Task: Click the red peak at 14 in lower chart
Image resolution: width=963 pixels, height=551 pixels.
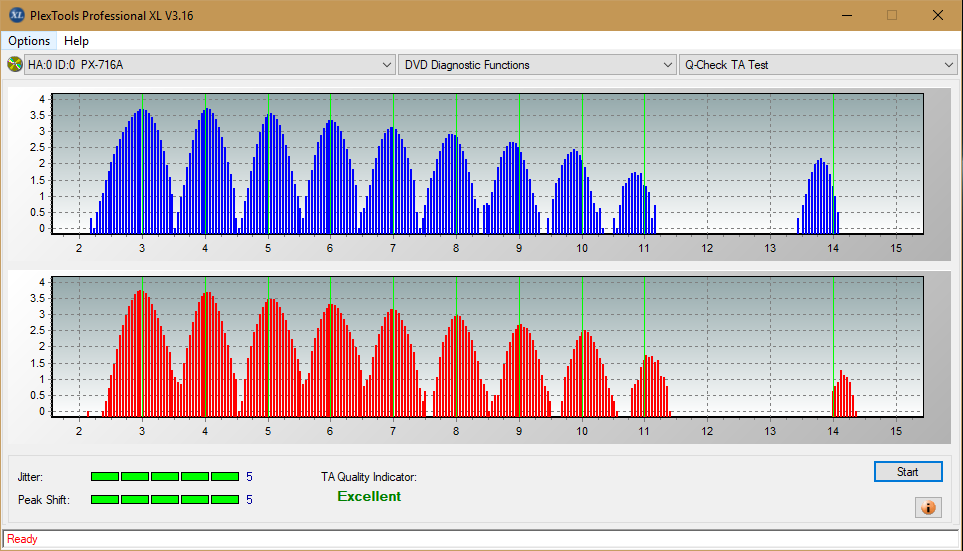Action: [x=844, y=393]
